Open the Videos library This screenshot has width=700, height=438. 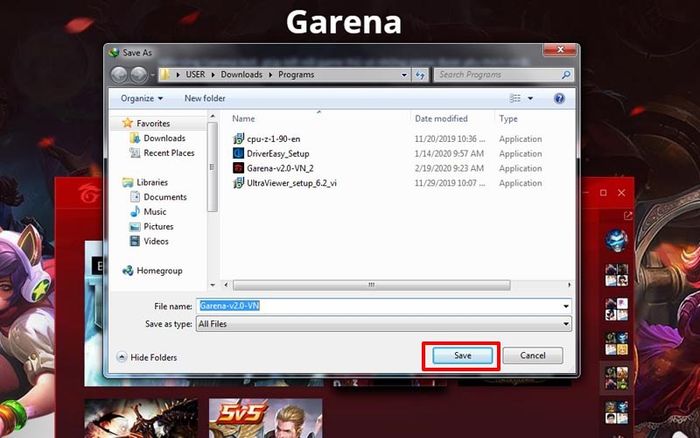pyautogui.click(x=156, y=241)
